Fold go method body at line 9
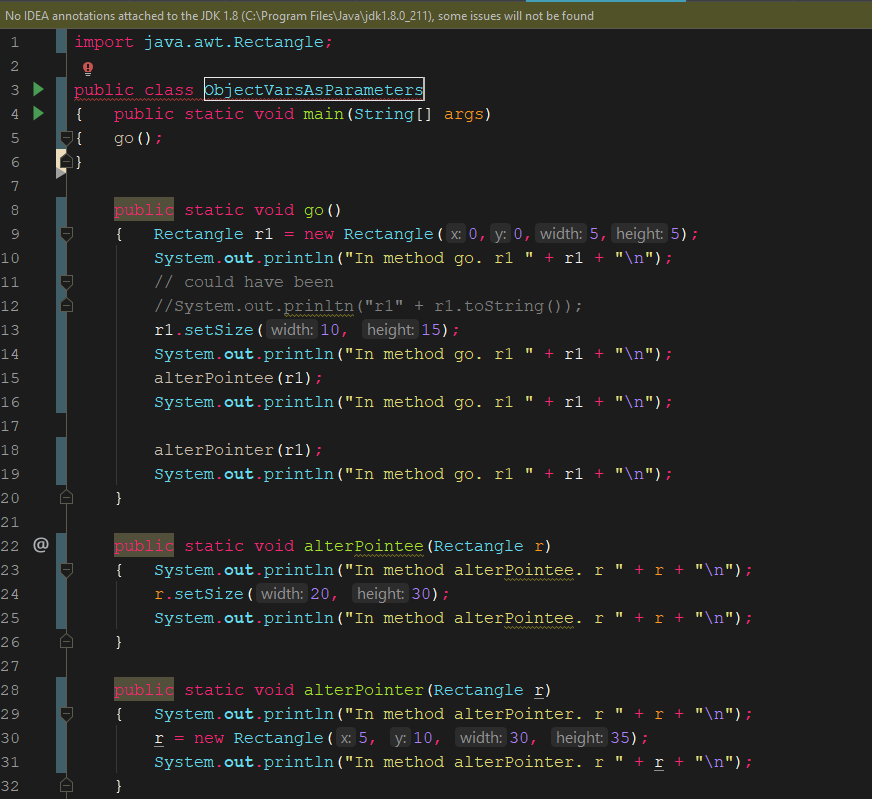This screenshot has width=872, height=799. coord(66,234)
